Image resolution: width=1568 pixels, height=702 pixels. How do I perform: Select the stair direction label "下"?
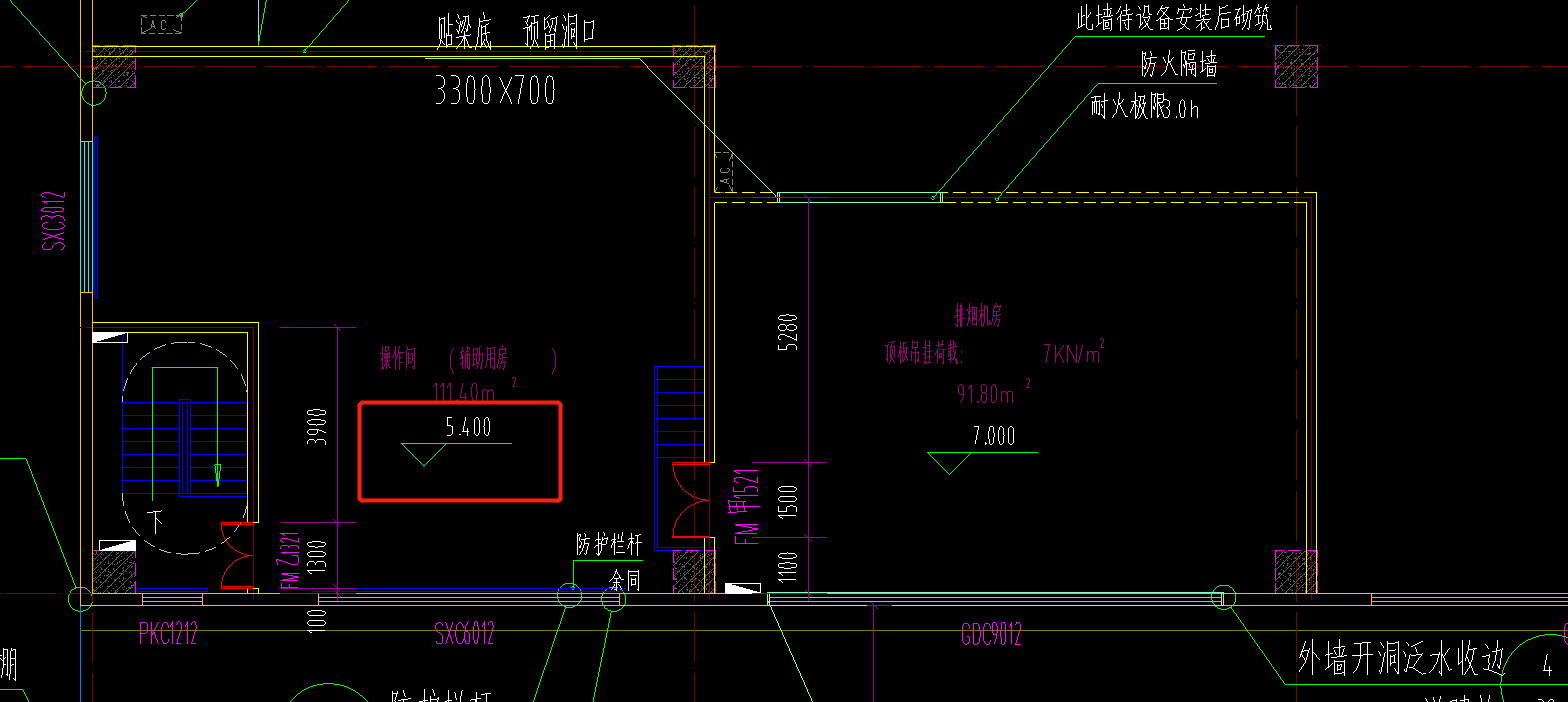[x=156, y=520]
